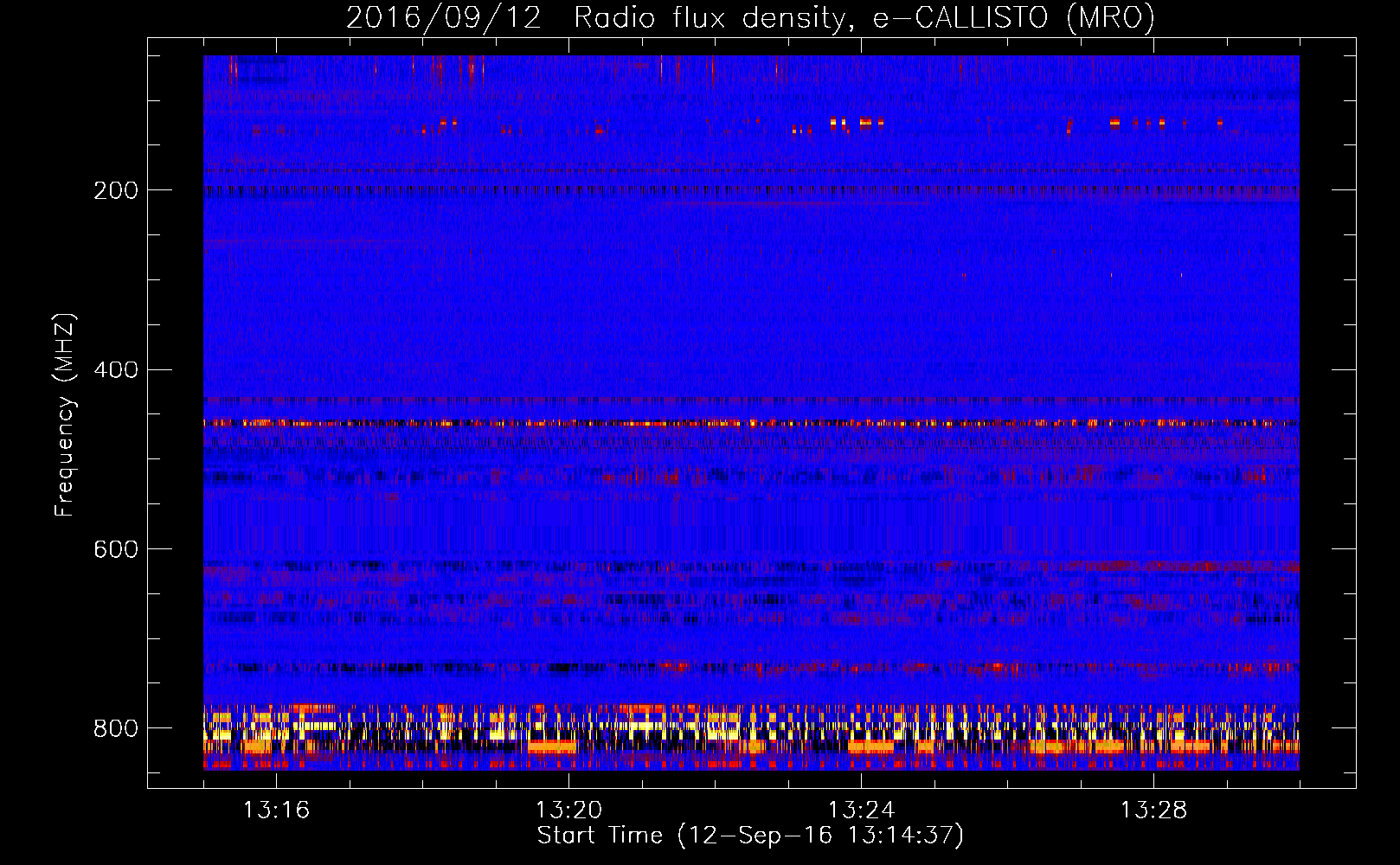The height and width of the screenshot is (865, 1400).
Task: Click the 600 frequency tick label
Action: coord(116,550)
